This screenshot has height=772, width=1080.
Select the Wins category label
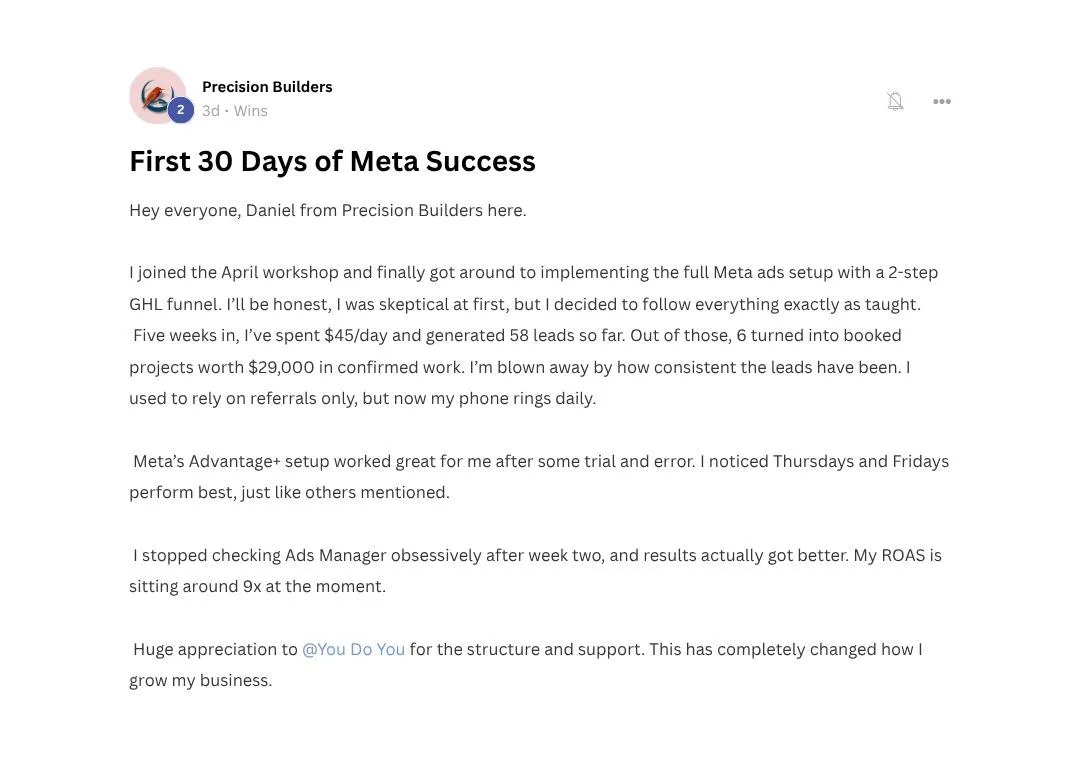[251, 111]
